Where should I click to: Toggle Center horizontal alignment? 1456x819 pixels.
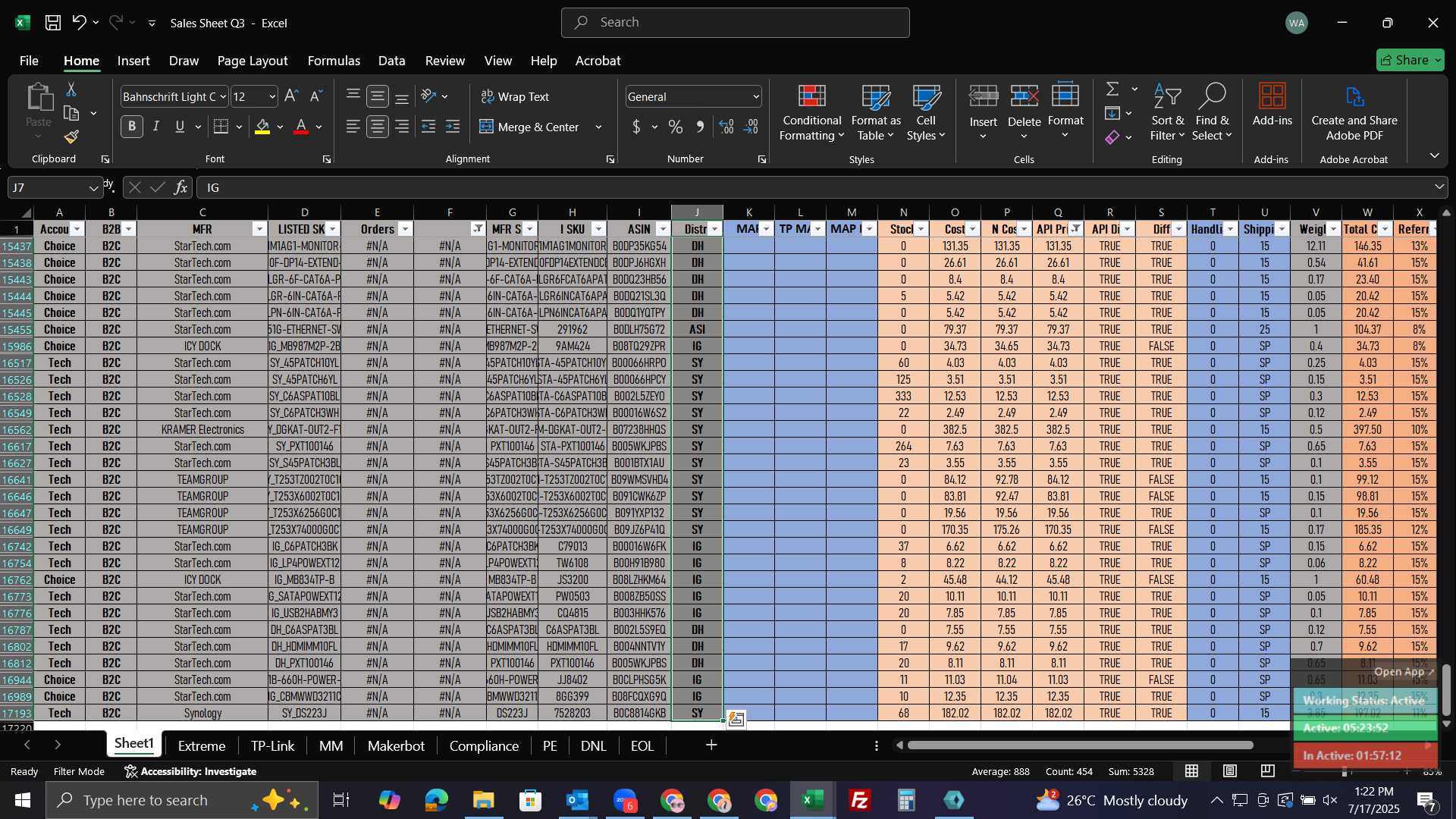click(x=378, y=127)
